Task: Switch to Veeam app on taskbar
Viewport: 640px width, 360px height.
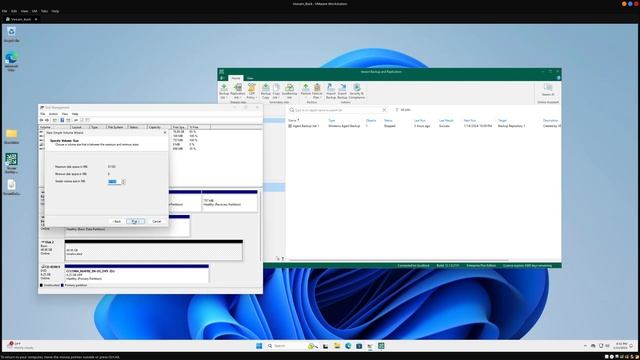Action: (x=381, y=346)
